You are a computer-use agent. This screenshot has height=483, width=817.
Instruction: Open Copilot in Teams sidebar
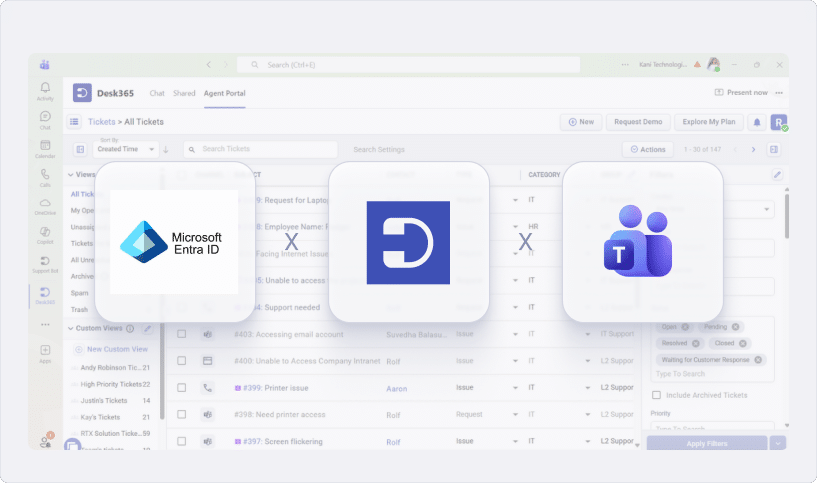(45, 234)
